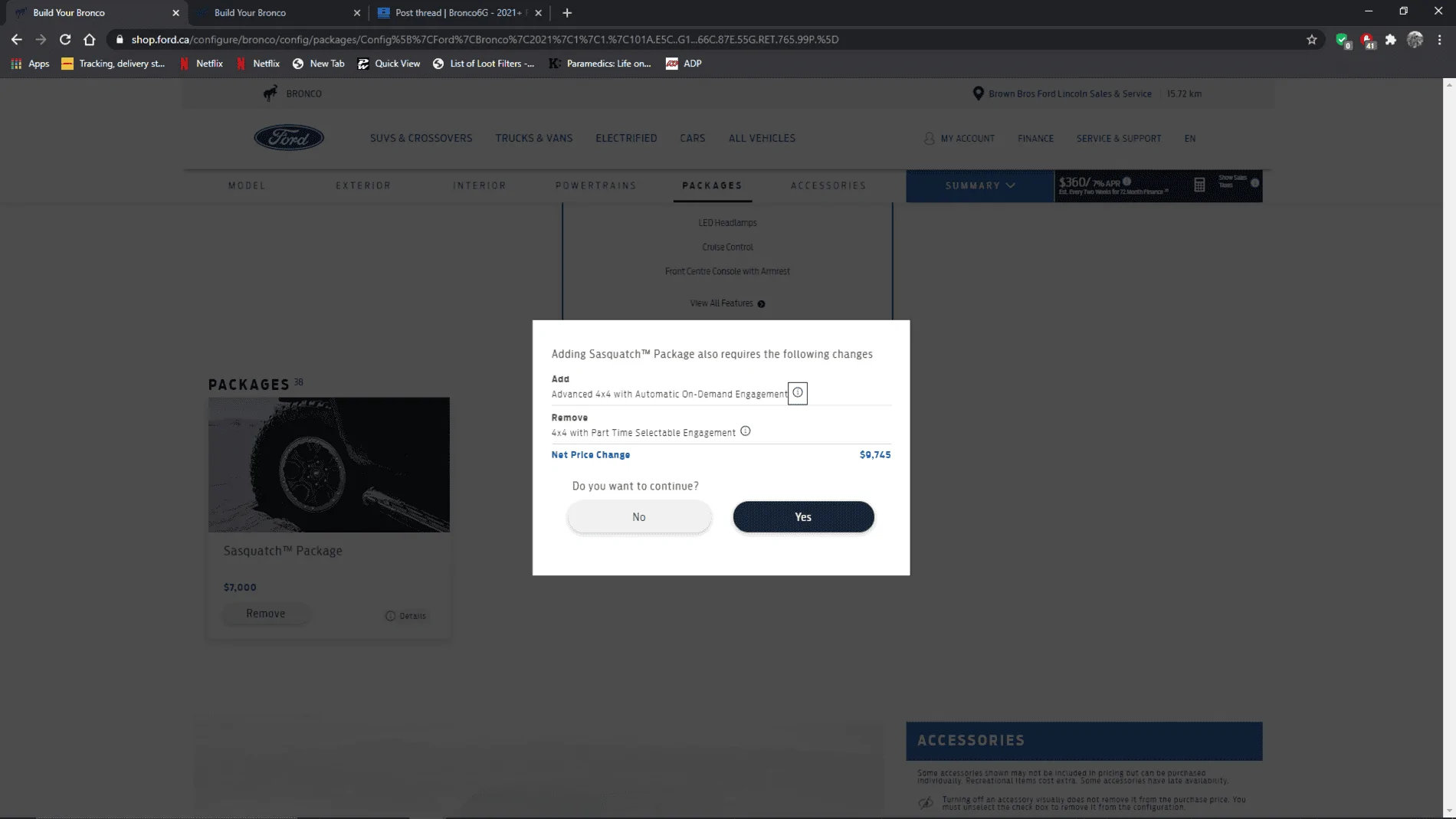This screenshot has height=819, width=1456.
Task: Open Sasquatch Package Details link
Action: click(x=405, y=616)
